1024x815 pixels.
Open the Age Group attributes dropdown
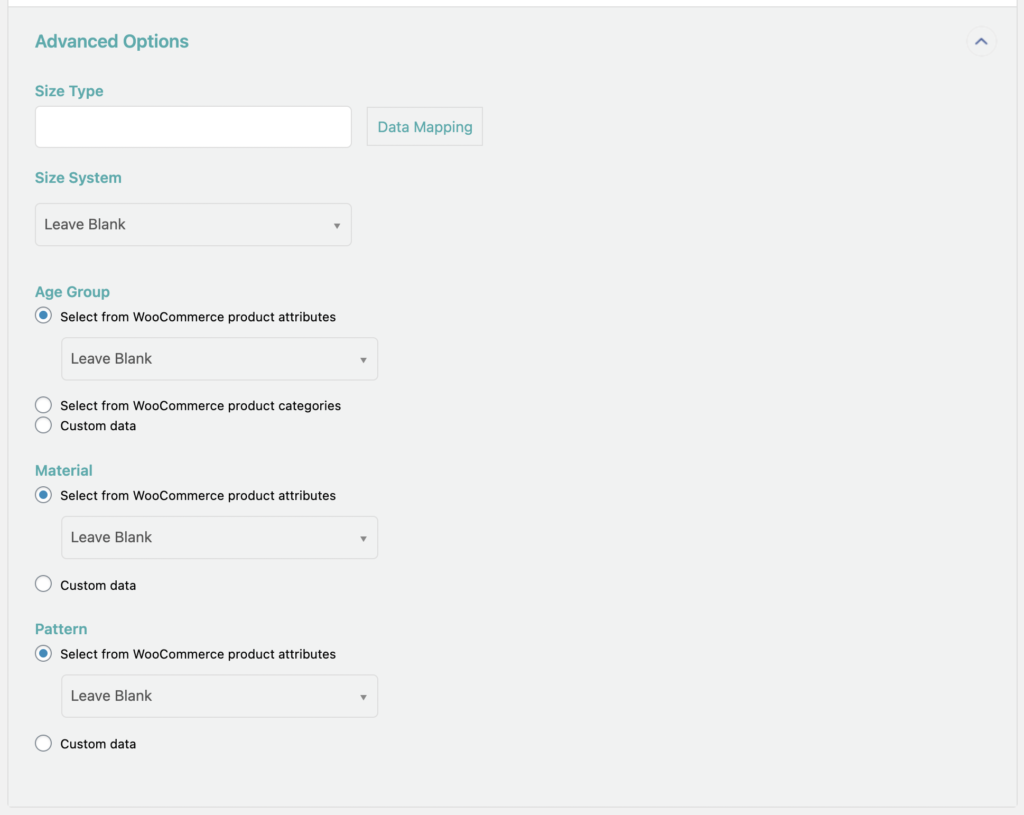219,358
